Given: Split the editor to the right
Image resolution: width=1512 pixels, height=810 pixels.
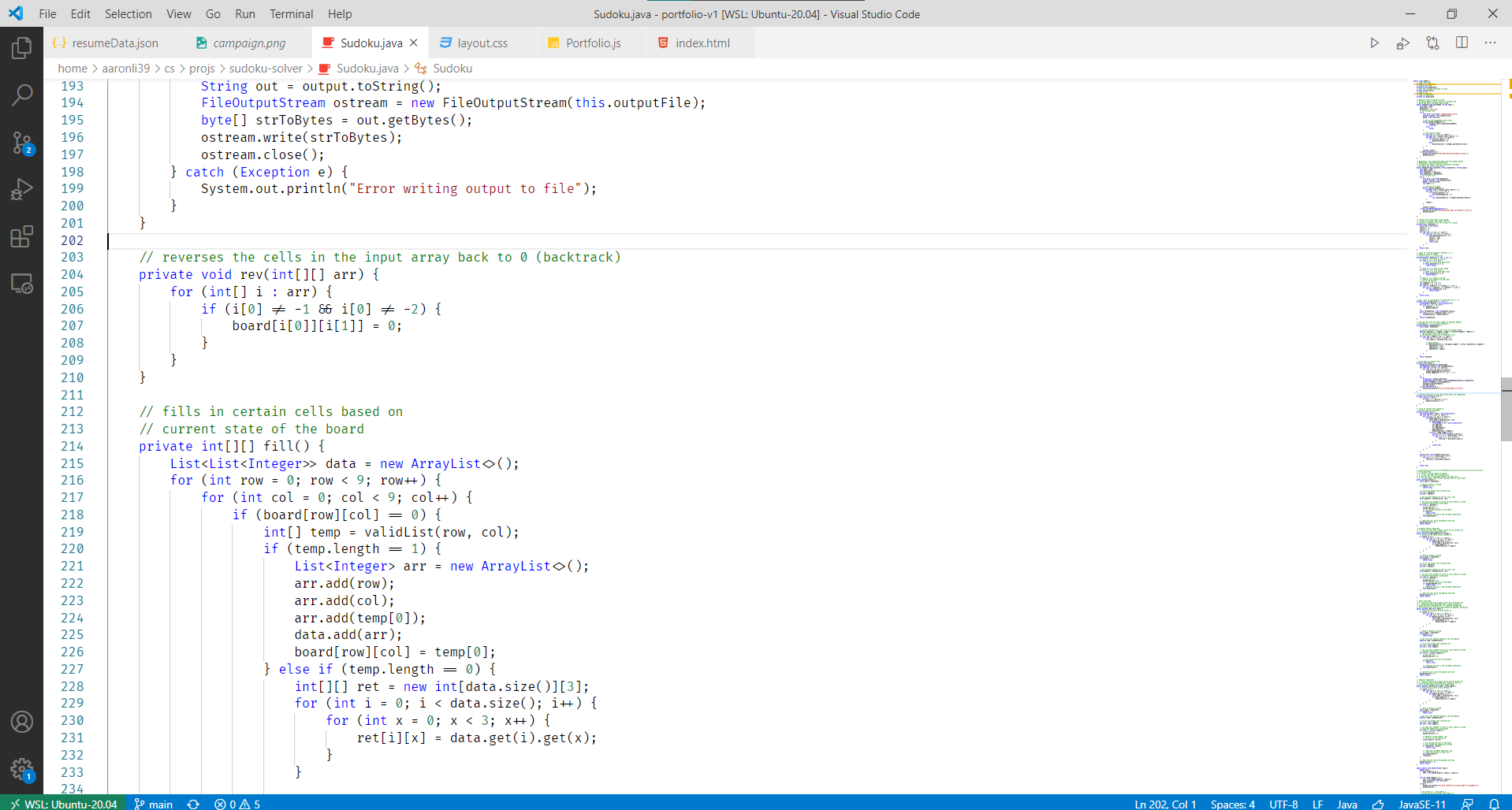Looking at the screenshot, I should (x=1462, y=43).
